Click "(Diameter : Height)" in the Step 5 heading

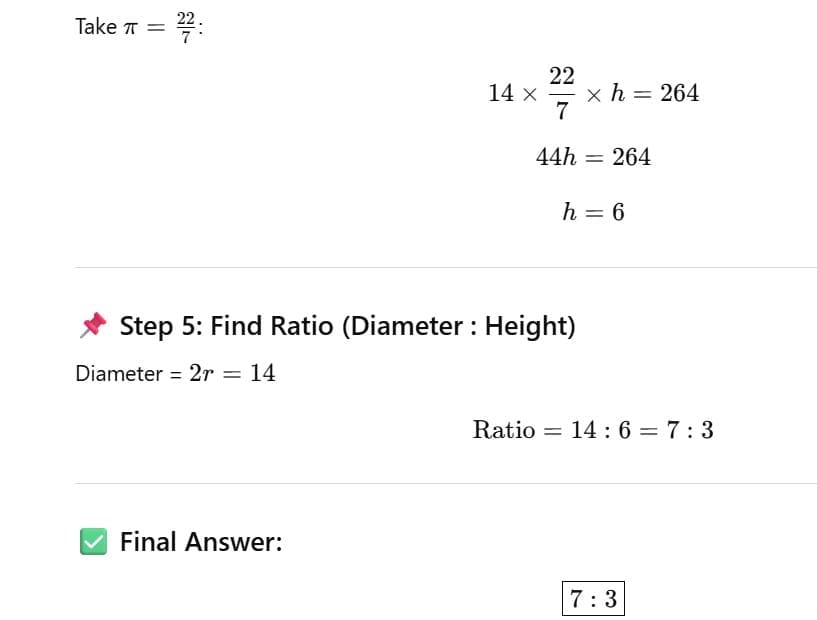coord(459,326)
